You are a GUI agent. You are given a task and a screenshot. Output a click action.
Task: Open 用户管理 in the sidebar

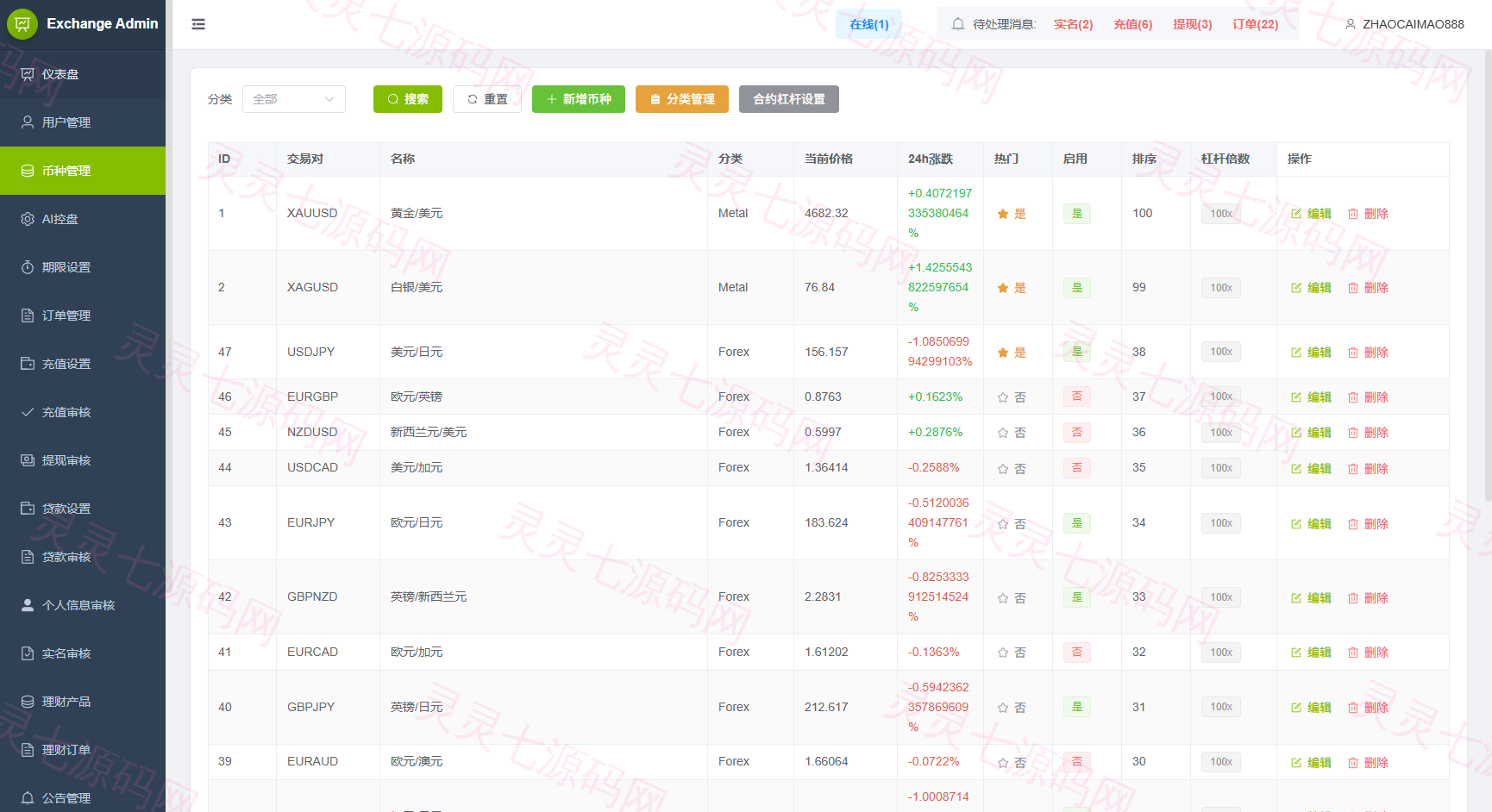pos(83,122)
